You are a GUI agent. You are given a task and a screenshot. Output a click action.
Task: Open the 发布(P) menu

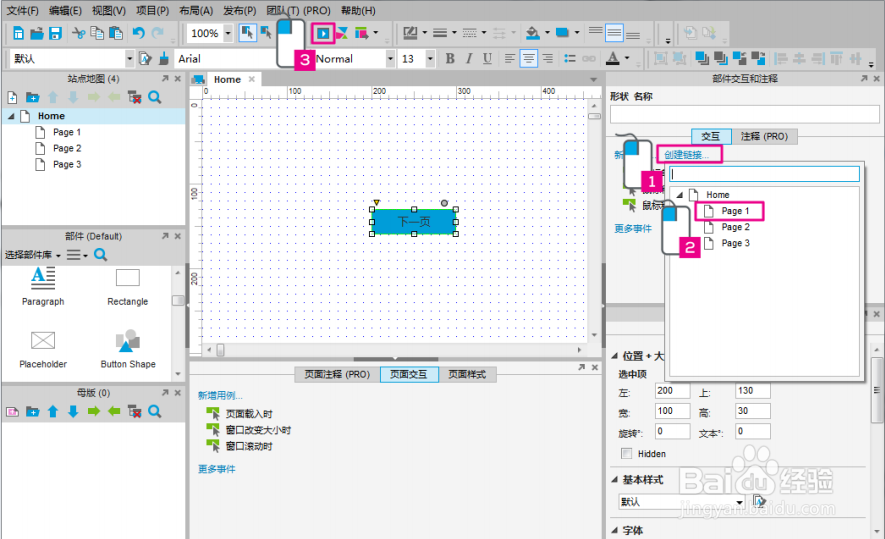coord(239,11)
